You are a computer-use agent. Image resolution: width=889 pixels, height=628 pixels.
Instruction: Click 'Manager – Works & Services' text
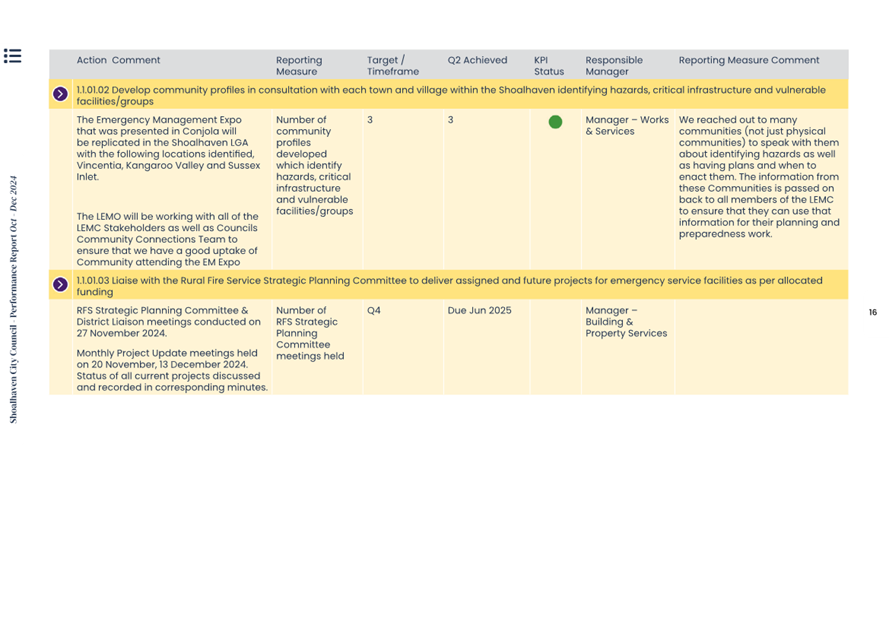(626, 125)
